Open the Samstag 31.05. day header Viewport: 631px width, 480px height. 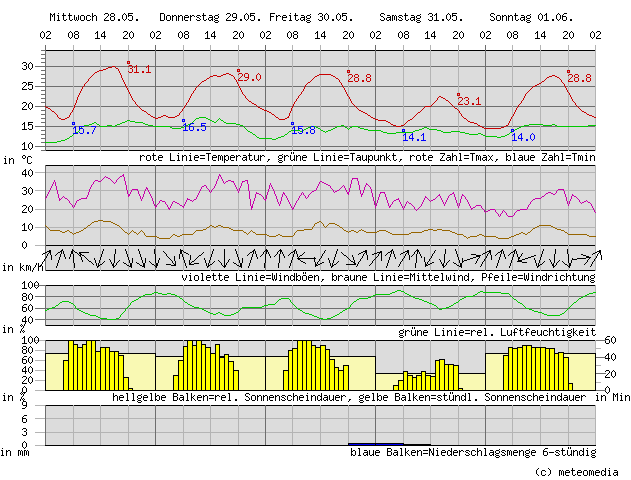[x=419, y=18]
